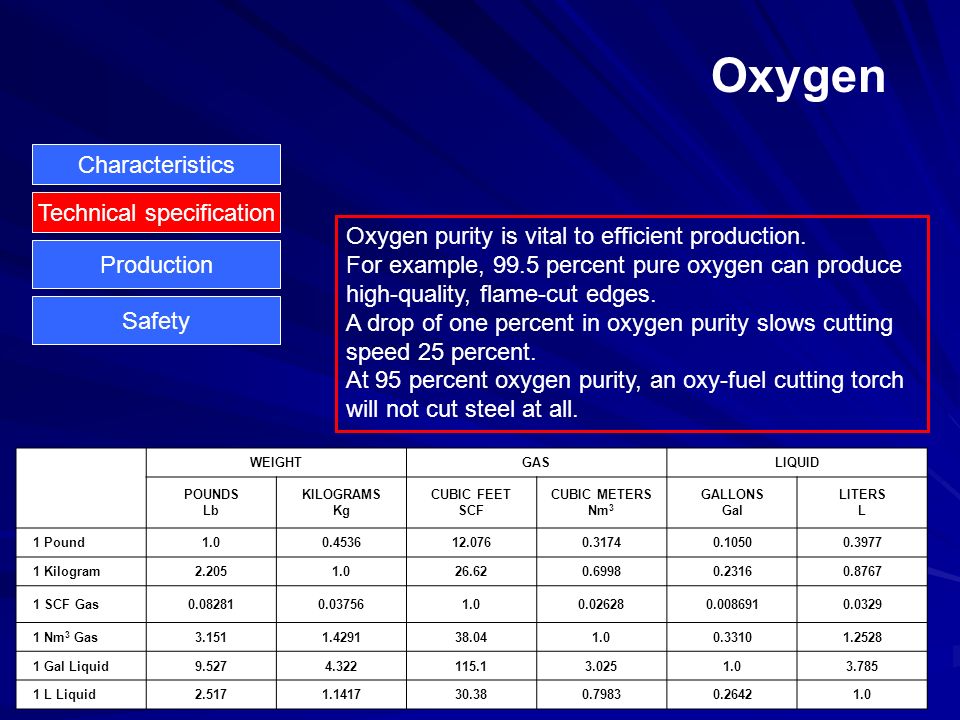The width and height of the screenshot is (960, 720).
Task: Open the Safety section button
Action: click(x=156, y=321)
